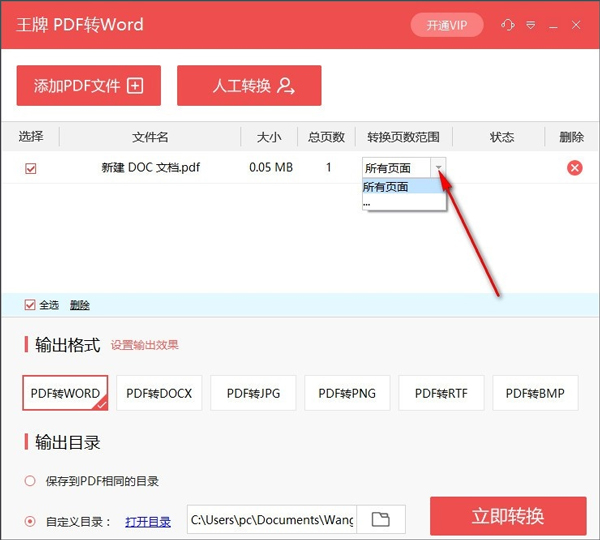
Task: Click file name 新建 DOC 文档.pdf
Action: click(150, 167)
